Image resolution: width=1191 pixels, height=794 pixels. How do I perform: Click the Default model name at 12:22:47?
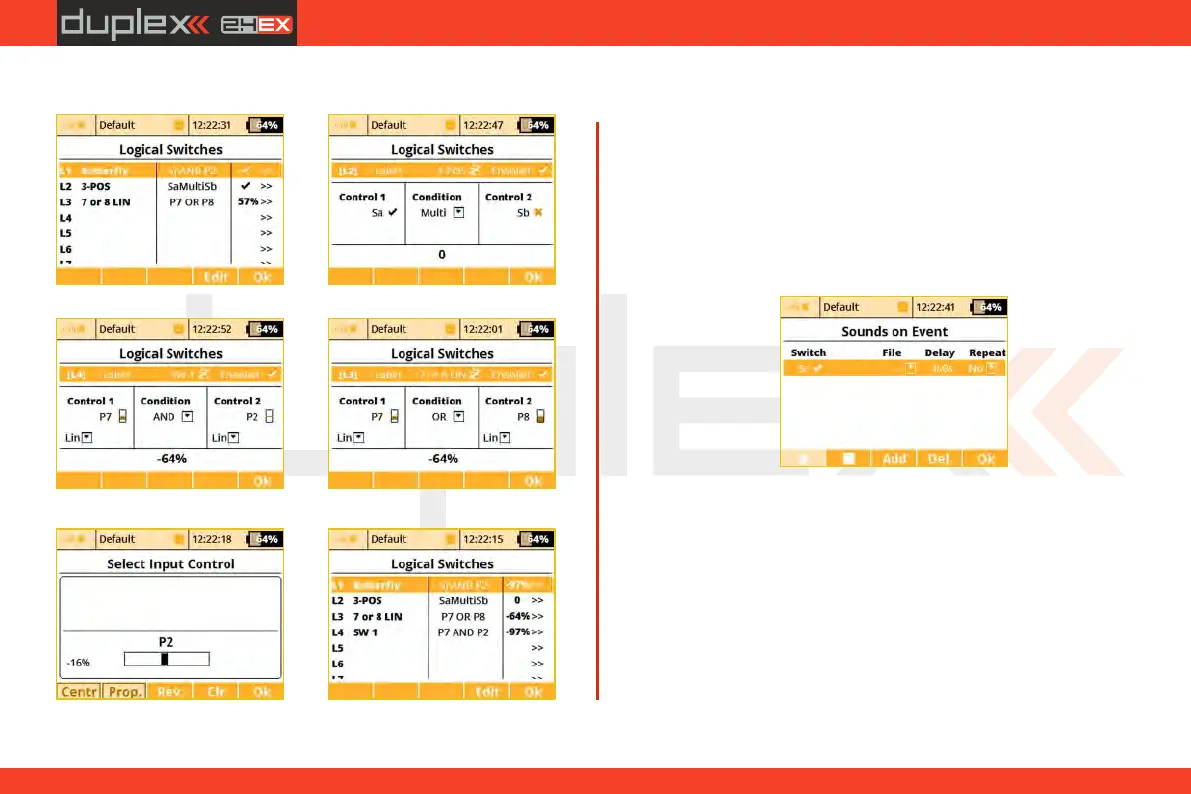click(x=388, y=125)
